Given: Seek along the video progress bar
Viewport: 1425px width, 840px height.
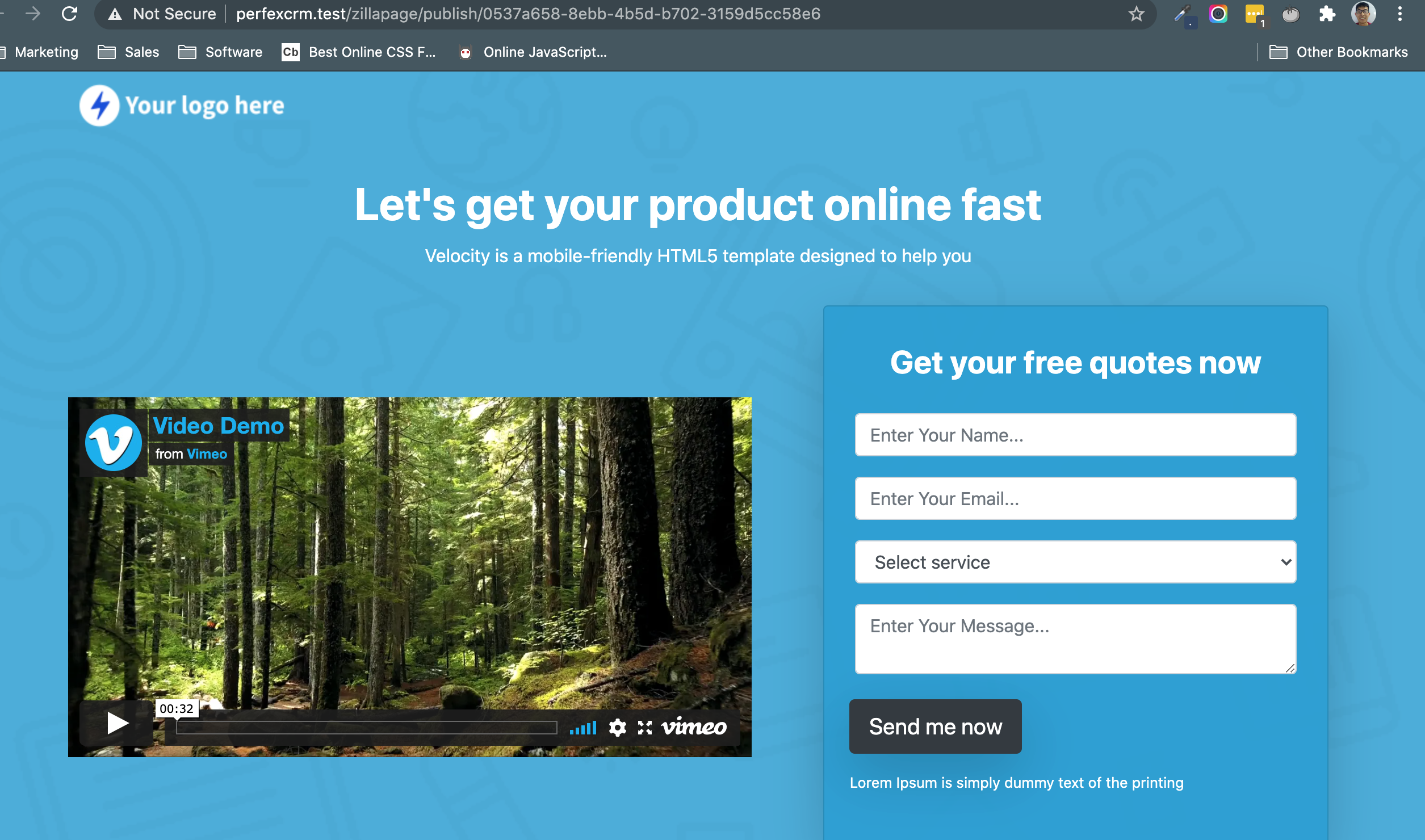Looking at the screenshot, I should [x=366, y=728].
